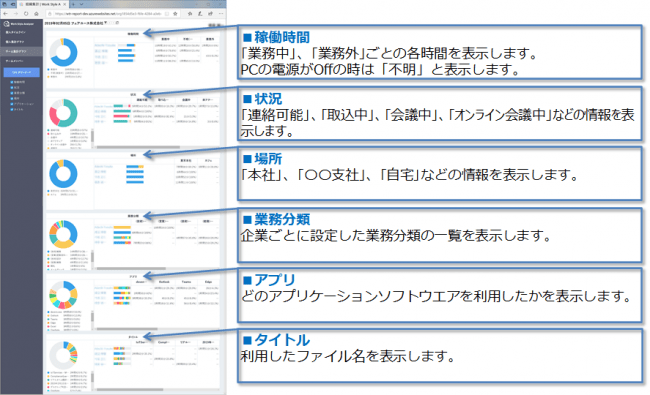Click the アプリ legend vertical scrollbar
The image size is (650, 395).
coord(92,317)
